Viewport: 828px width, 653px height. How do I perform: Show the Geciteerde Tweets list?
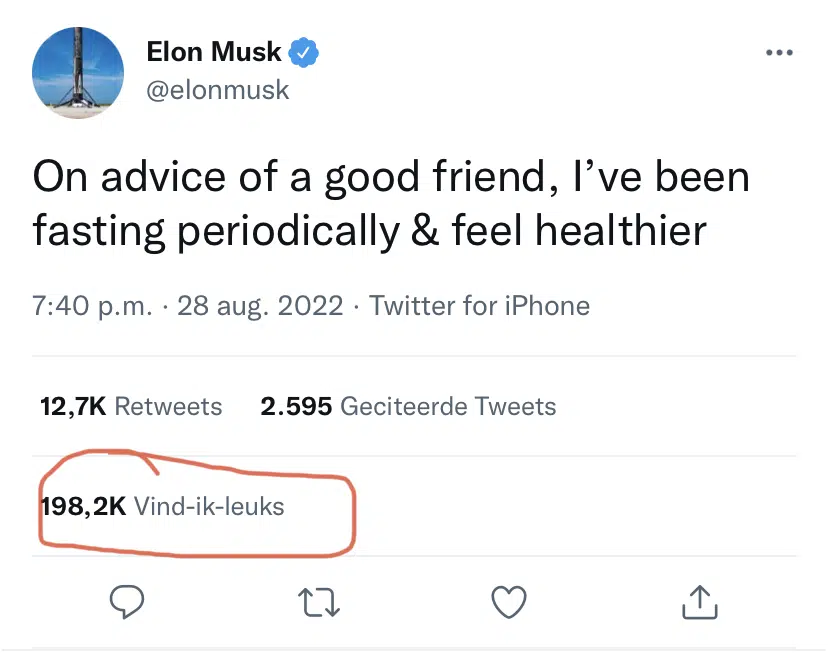(x=449, y=407)
